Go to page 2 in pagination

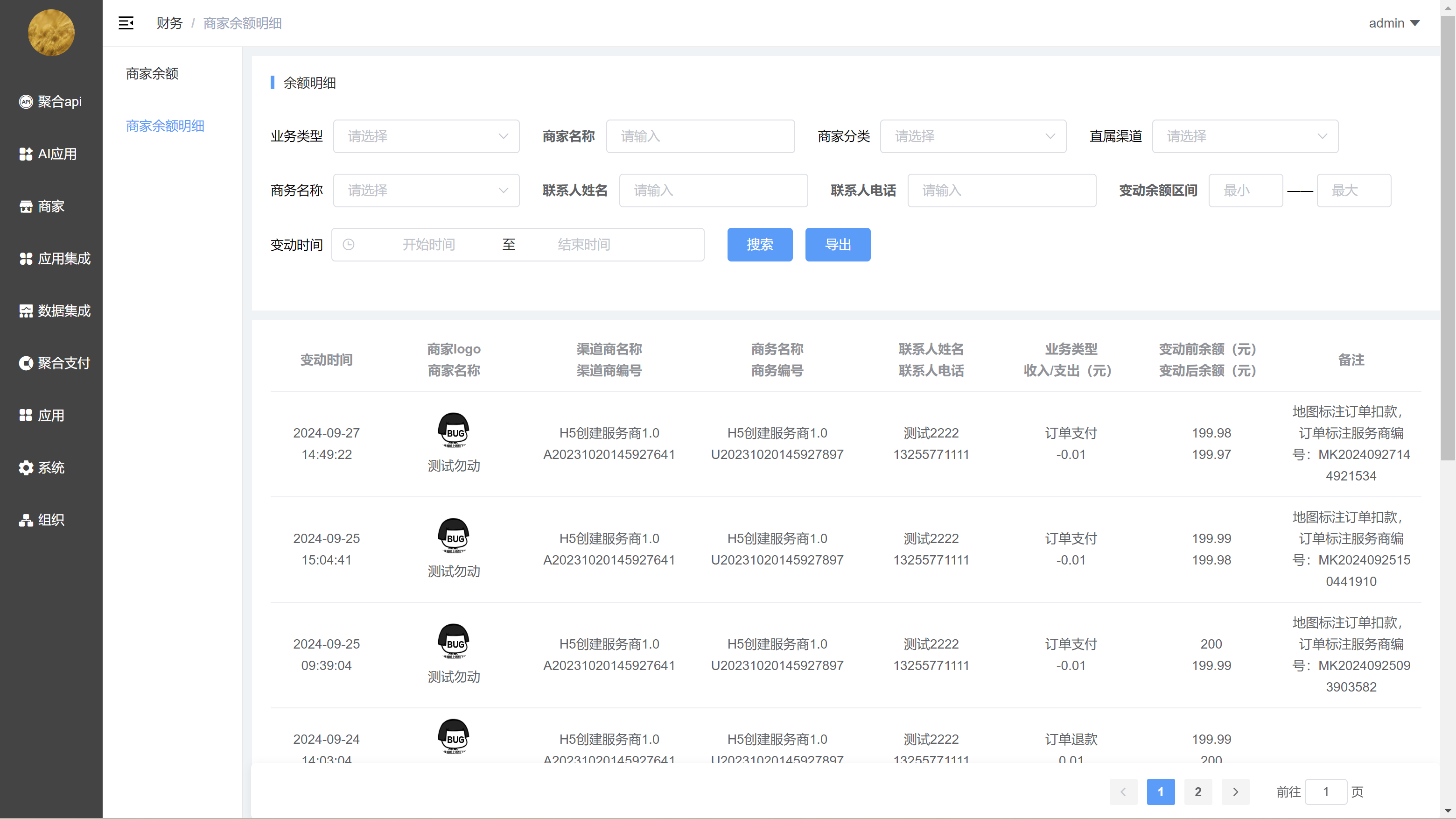1197,791
